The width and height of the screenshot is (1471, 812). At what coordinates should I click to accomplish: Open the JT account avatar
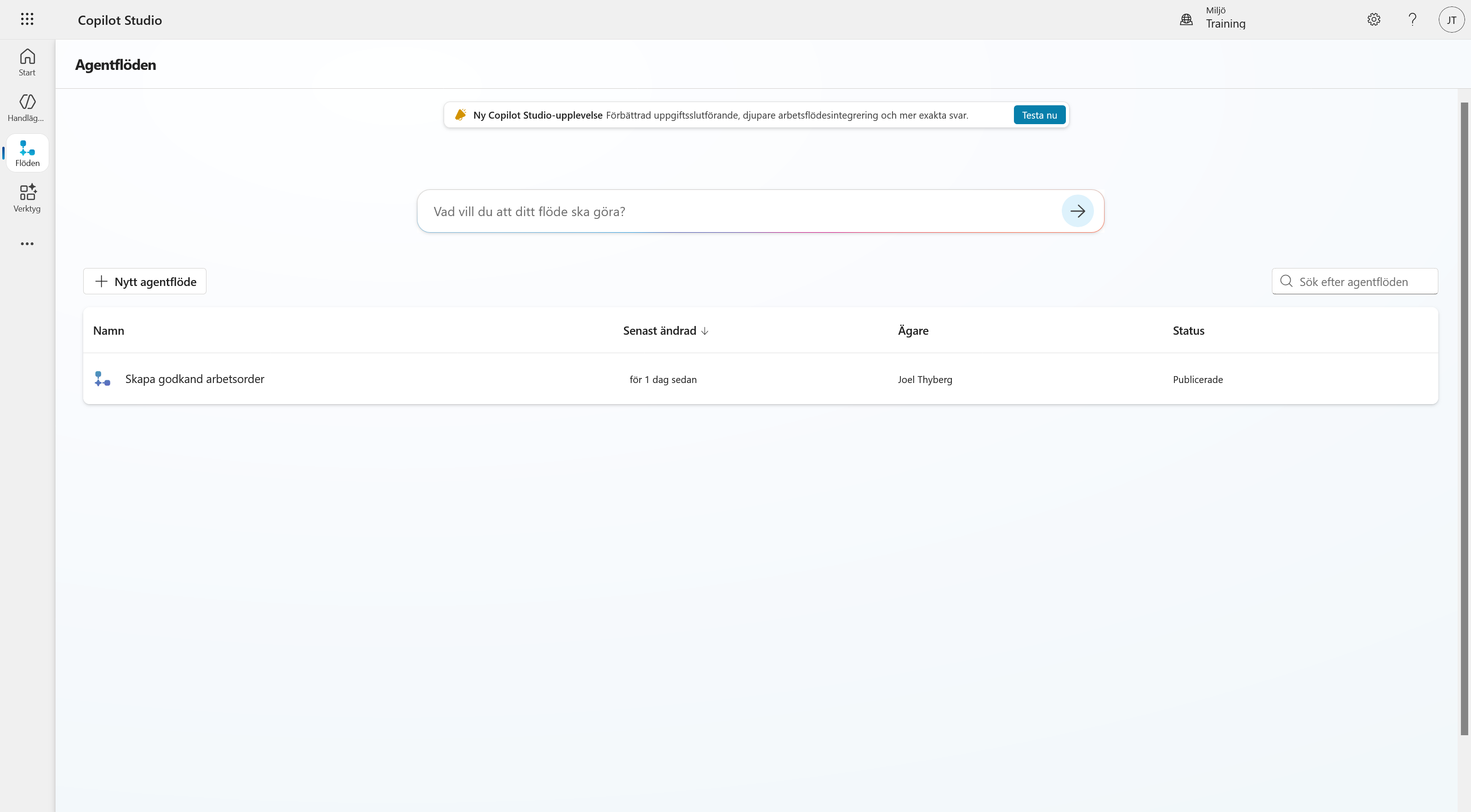[1451, 19]
